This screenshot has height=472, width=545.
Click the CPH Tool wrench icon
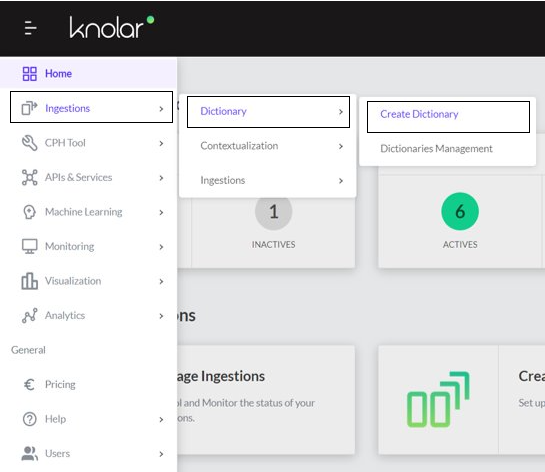coord(30,143)
